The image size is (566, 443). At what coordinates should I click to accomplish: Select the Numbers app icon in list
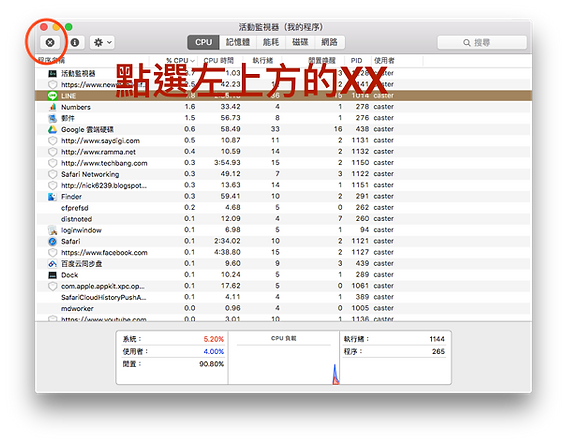pyautogui.click(x=53, y=107)
